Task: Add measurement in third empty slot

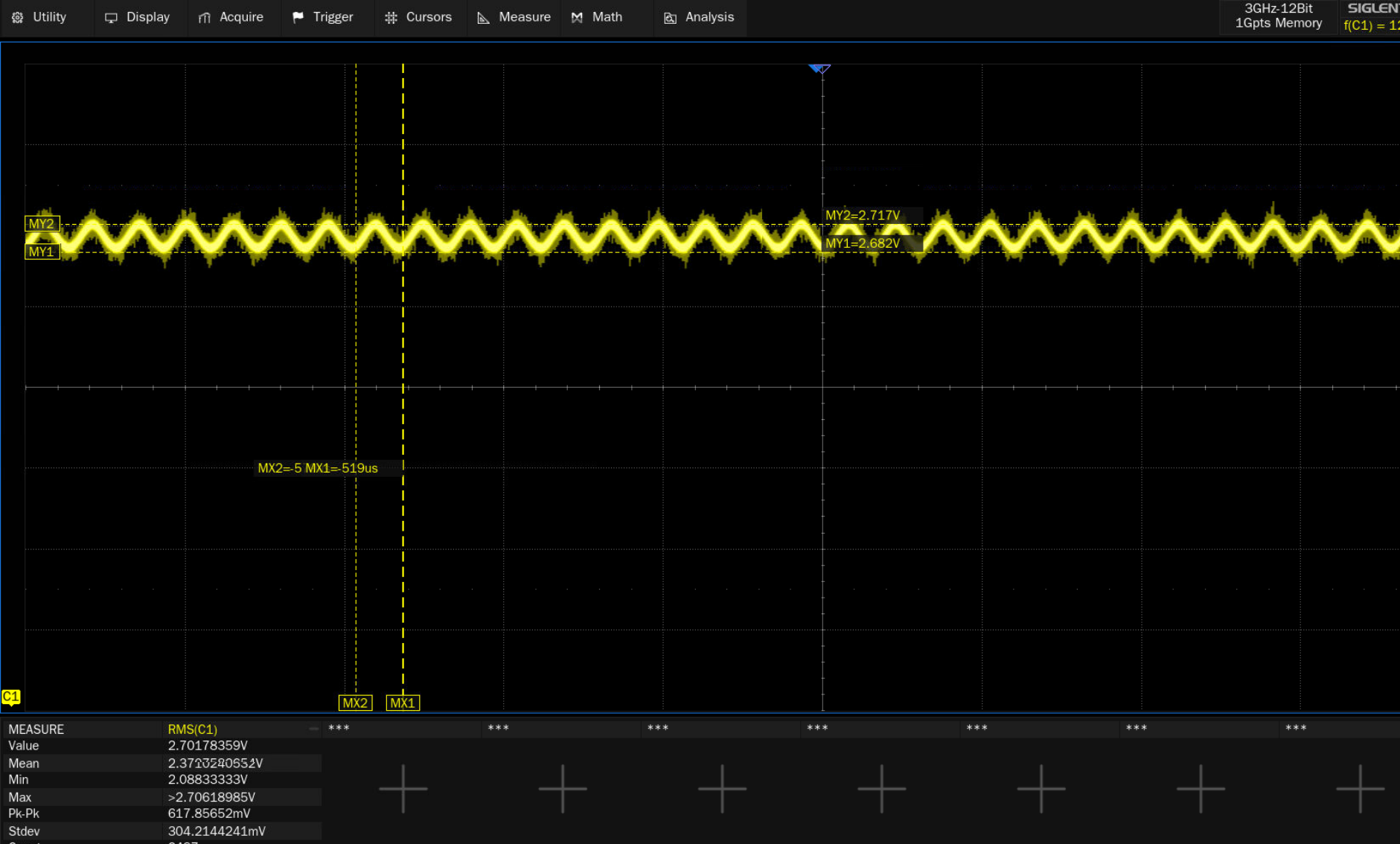Action: [722, 788]
